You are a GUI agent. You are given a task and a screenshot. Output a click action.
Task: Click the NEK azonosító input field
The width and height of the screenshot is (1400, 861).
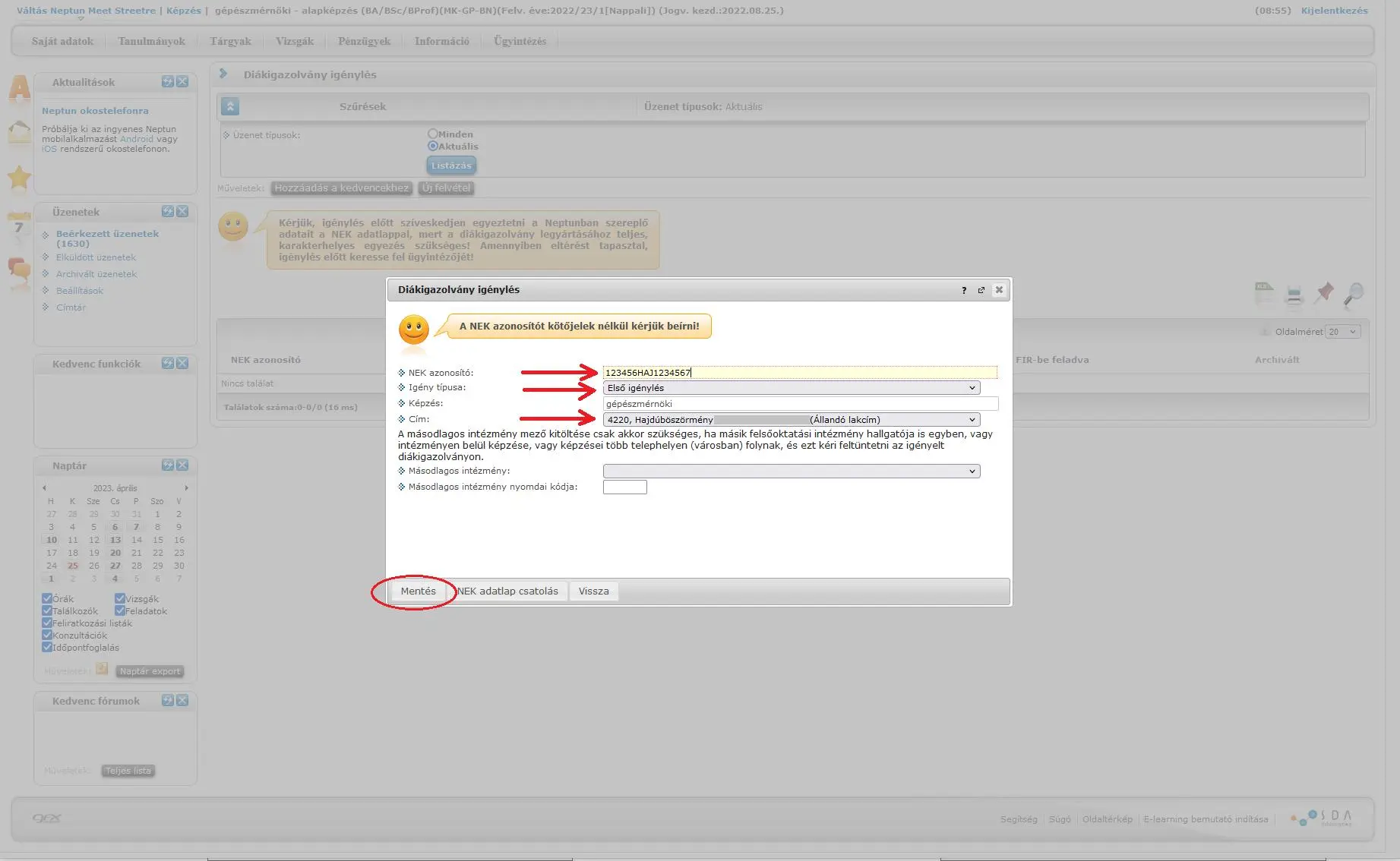pos(799,373)
